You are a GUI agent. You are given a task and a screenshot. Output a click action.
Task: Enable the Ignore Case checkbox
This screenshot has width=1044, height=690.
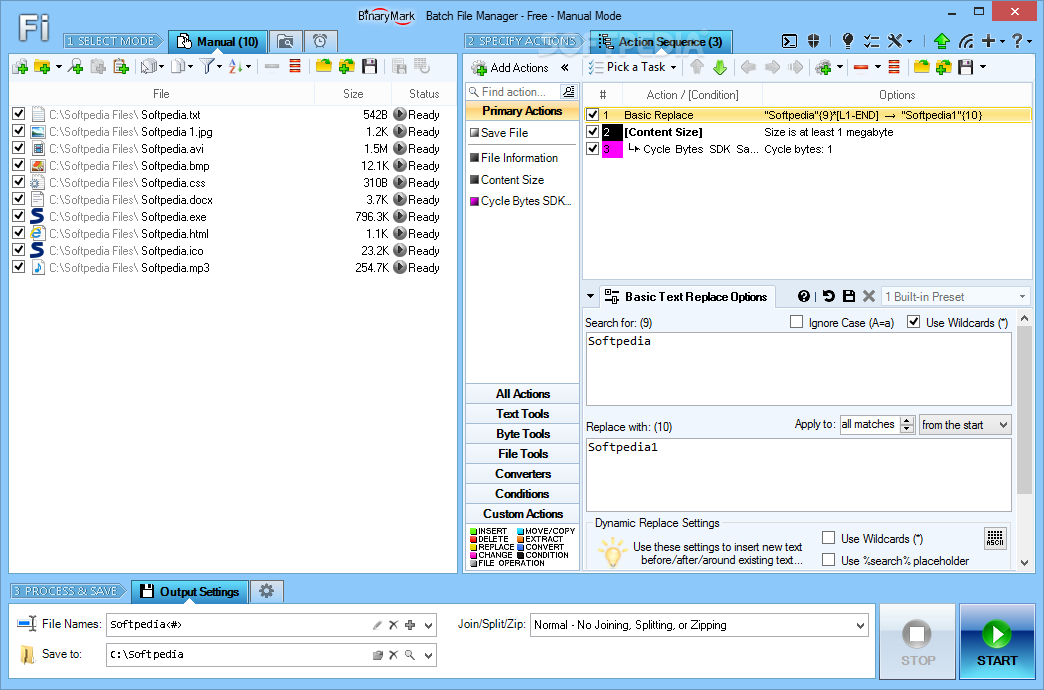click(x=796, y=322)
